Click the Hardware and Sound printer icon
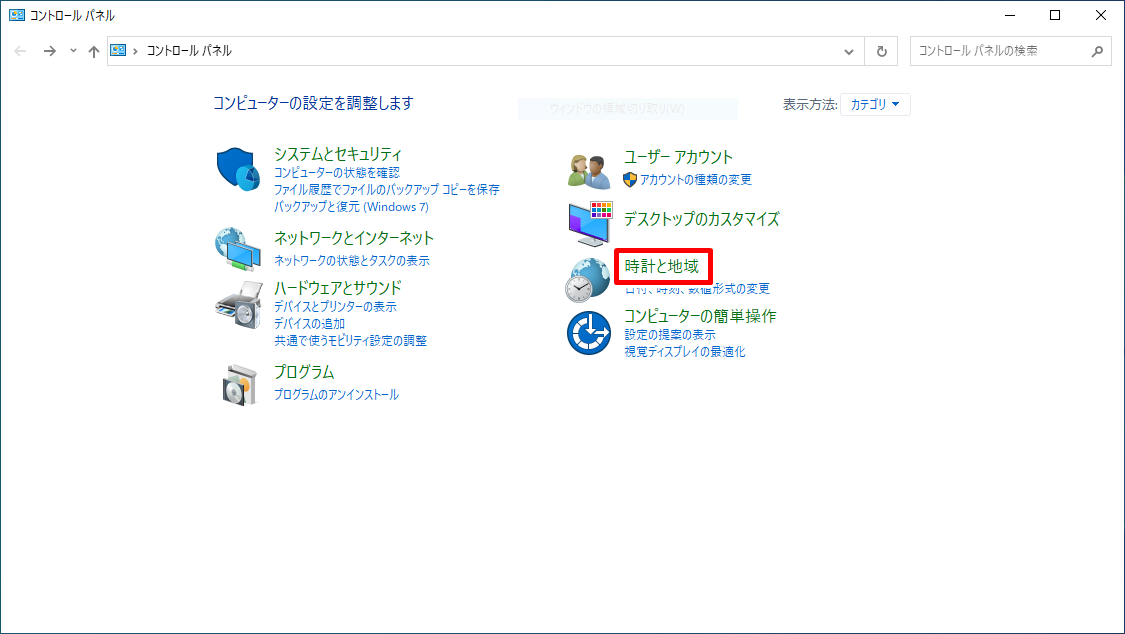The width and height of the screenshot is (1125, 634). click(x=238, y=305)
